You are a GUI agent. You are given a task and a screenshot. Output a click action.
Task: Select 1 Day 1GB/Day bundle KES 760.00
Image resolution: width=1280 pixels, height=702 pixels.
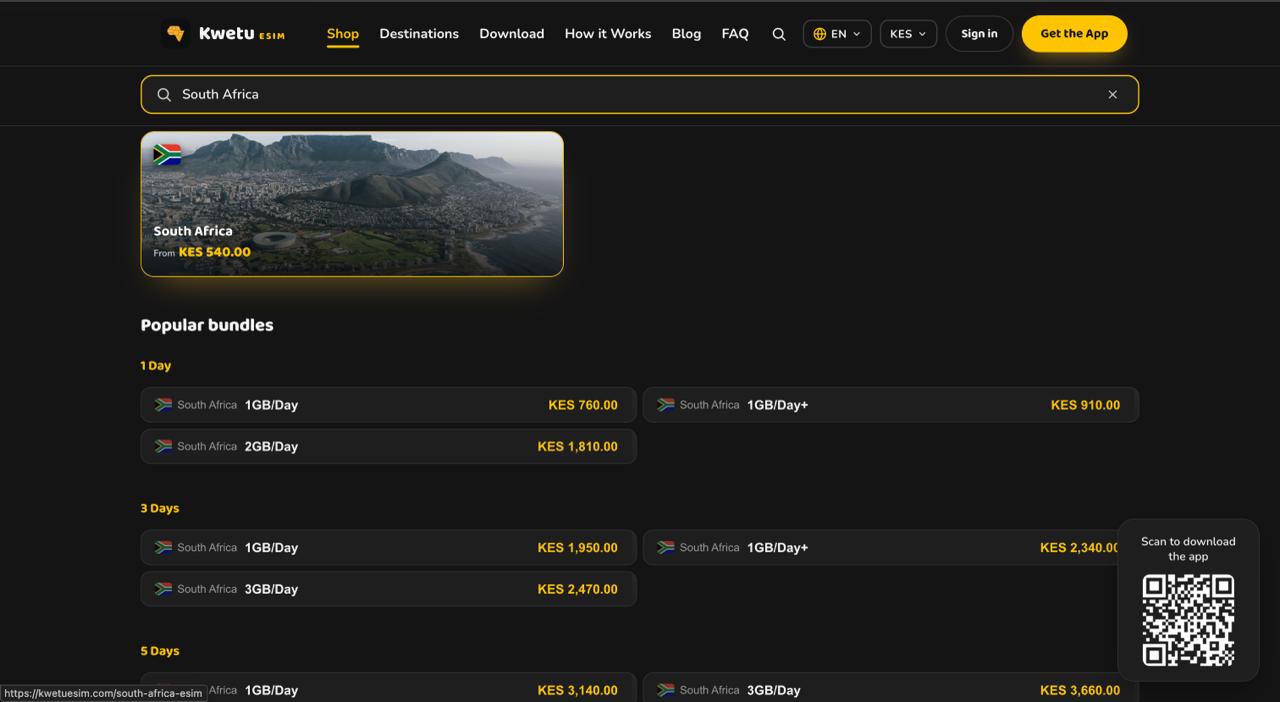tap(388, 405)
